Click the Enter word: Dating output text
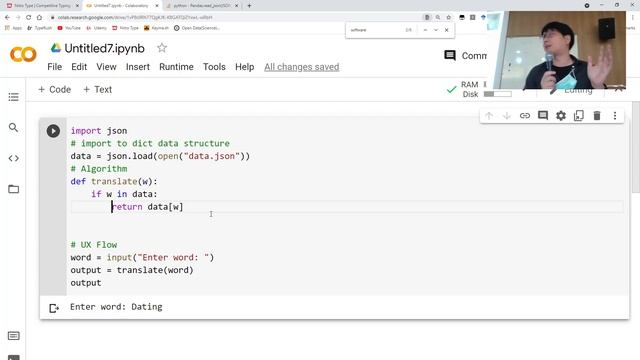The height and width of the screenshot is (360, 640). pos(116,307)
